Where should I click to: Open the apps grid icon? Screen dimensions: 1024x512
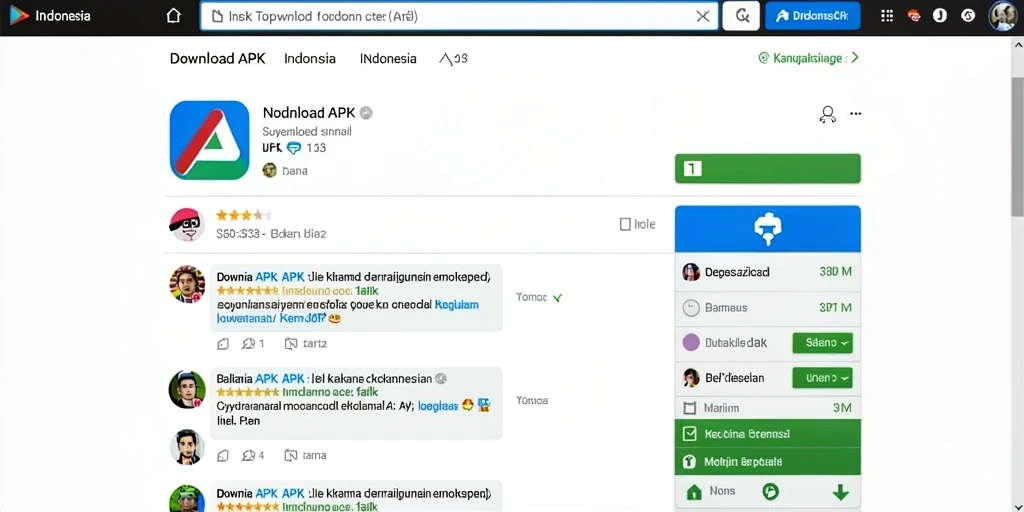pyautogui.click(x=887, y=16)
